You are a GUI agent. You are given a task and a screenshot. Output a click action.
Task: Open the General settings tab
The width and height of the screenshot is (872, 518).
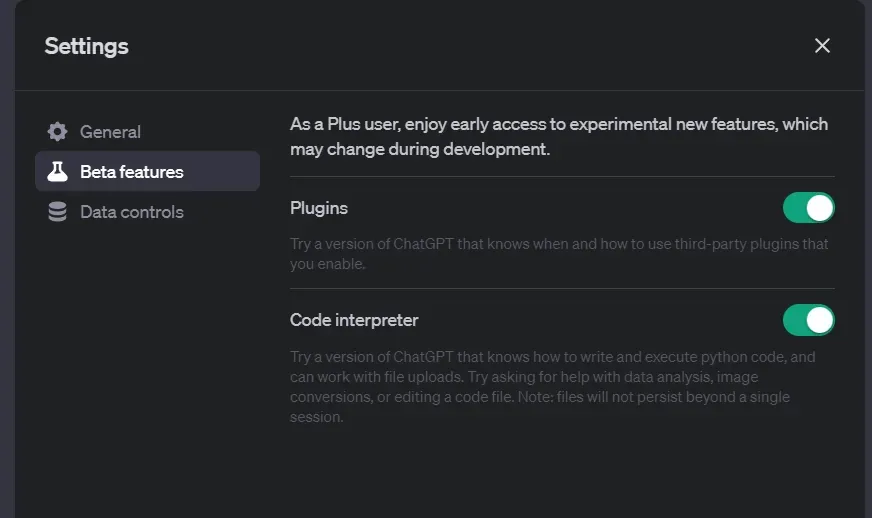pos(110,132)
